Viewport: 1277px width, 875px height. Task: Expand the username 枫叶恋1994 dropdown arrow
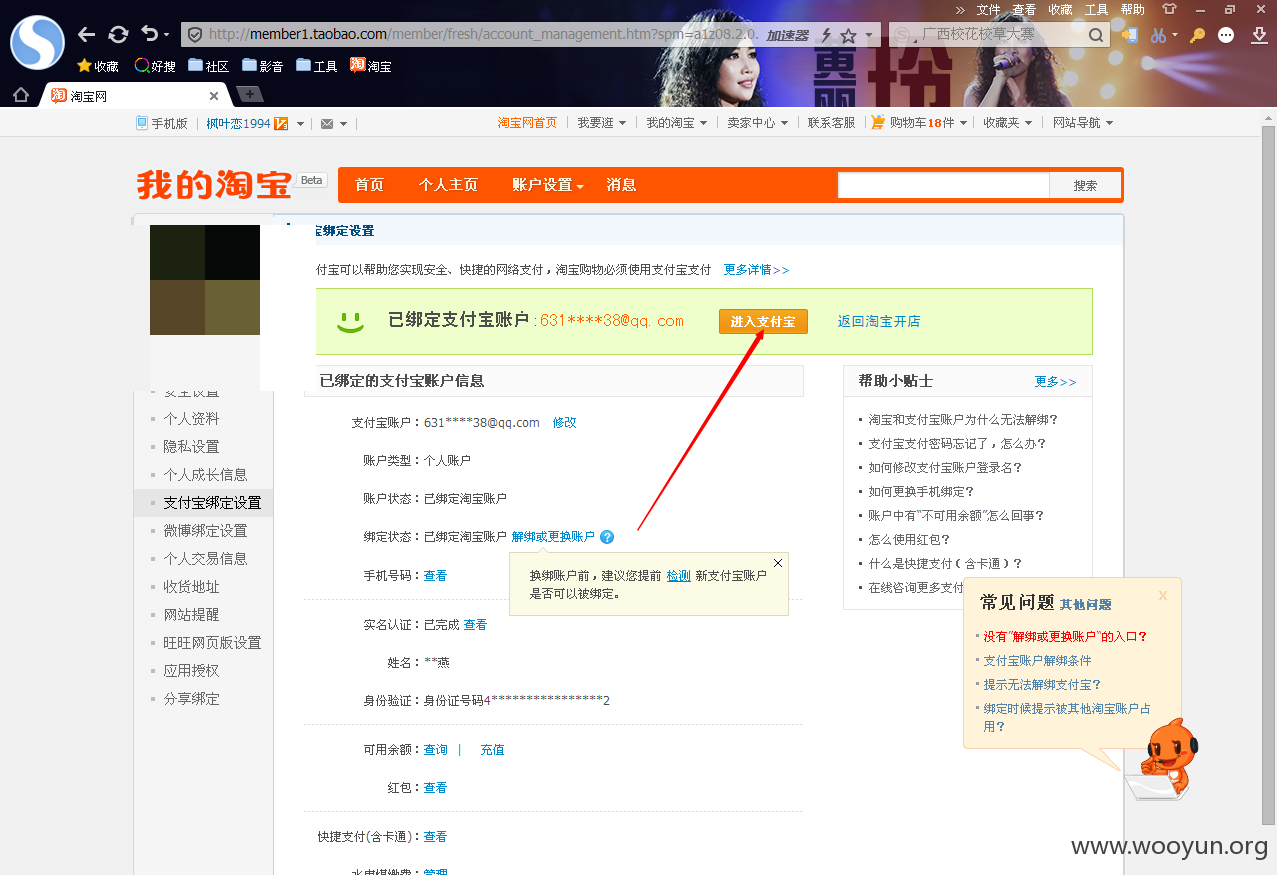coord(300,124)
